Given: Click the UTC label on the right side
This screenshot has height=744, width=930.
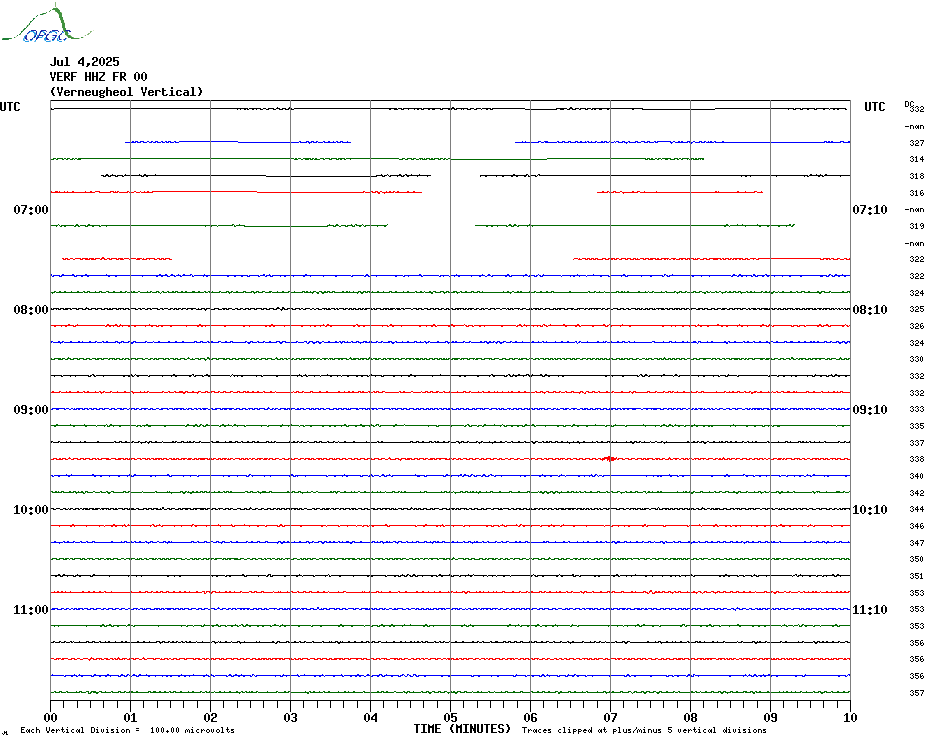Looking at the screenshot, I should (874, 107).
